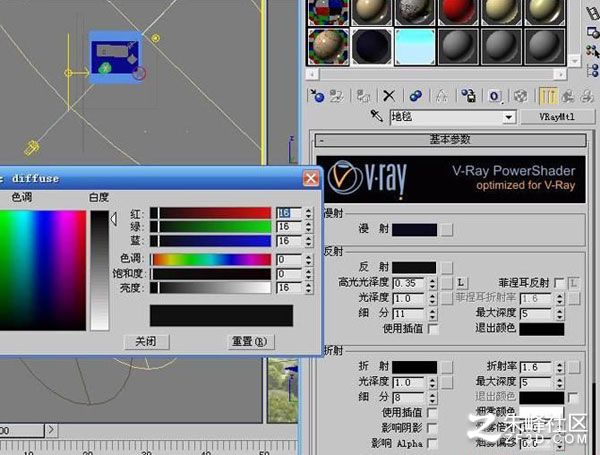Click 重置(R) in the color dialog
The height and width of the screenshot is (455, 600).
pyautogui.click(x=250, y=341)
